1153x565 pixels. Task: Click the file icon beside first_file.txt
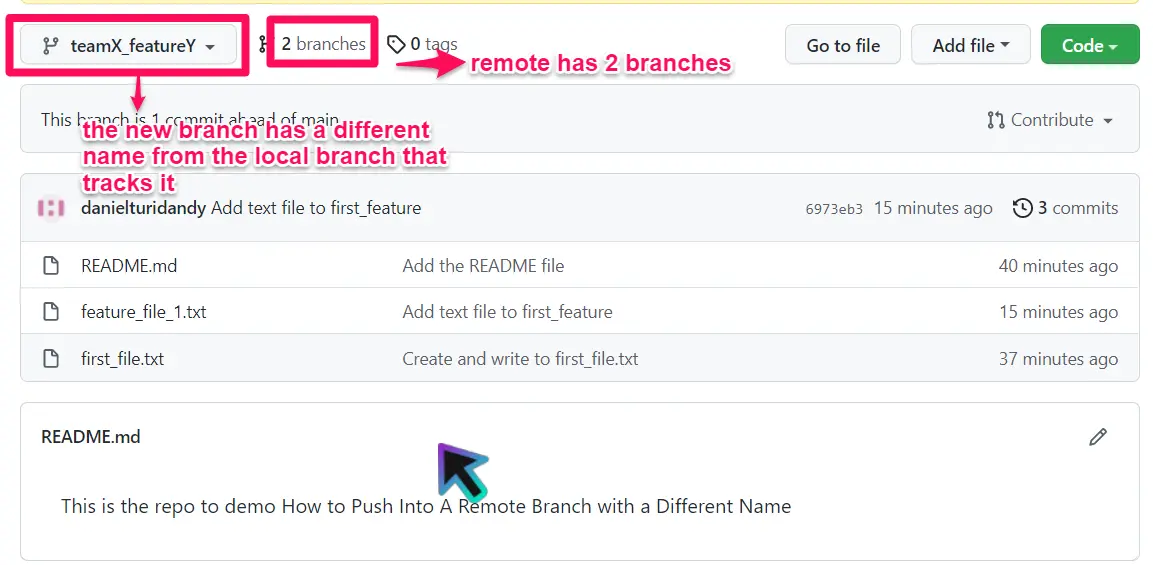tap(51, 359)
